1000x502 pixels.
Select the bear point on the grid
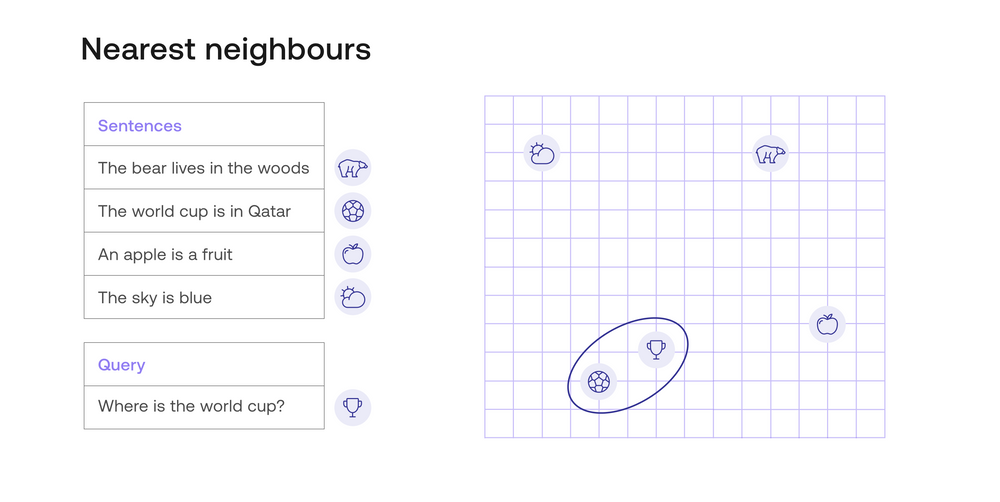[x=770, y=153]
